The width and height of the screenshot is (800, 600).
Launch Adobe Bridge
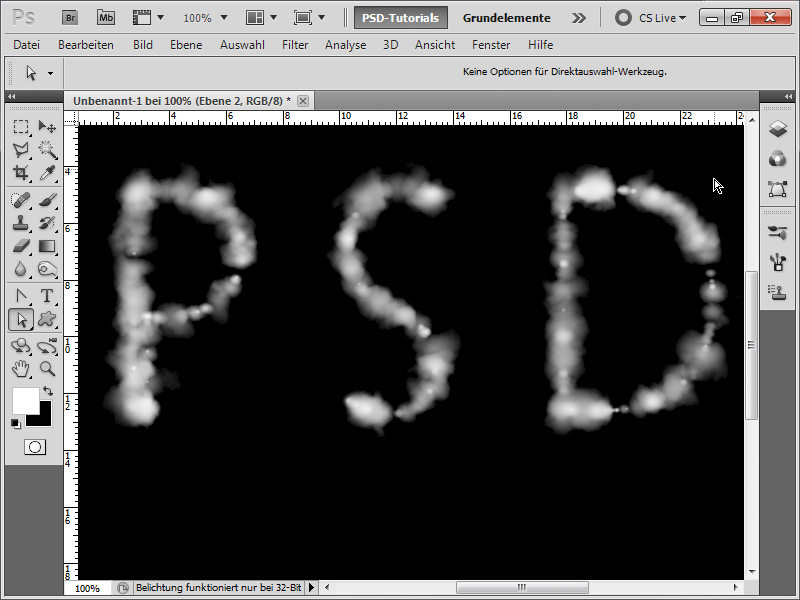point(70,18)
